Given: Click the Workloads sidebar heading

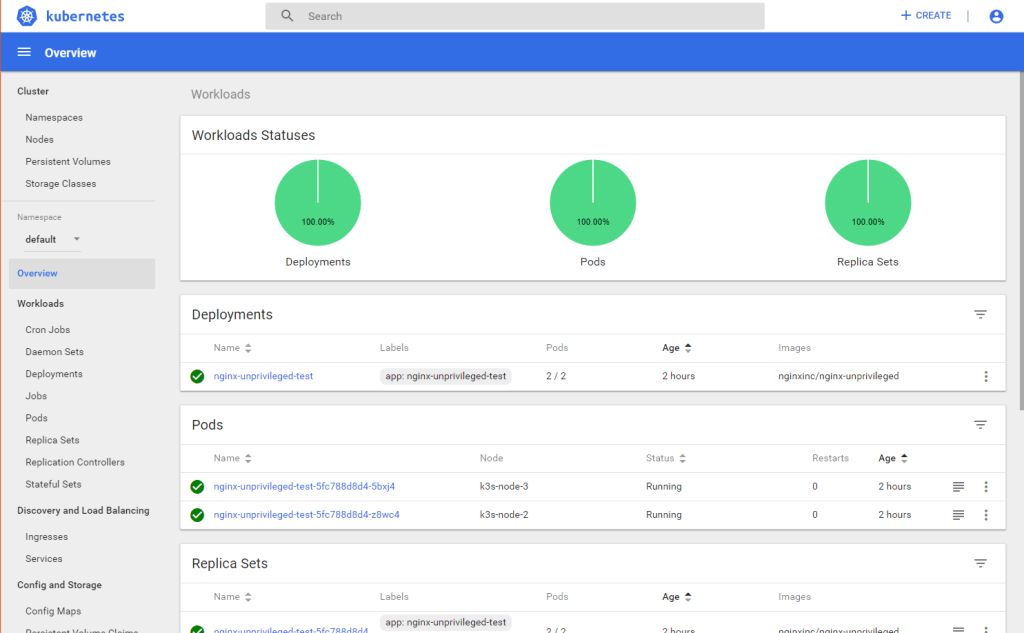Looking at the screenshot, I should tap(40, 304).
